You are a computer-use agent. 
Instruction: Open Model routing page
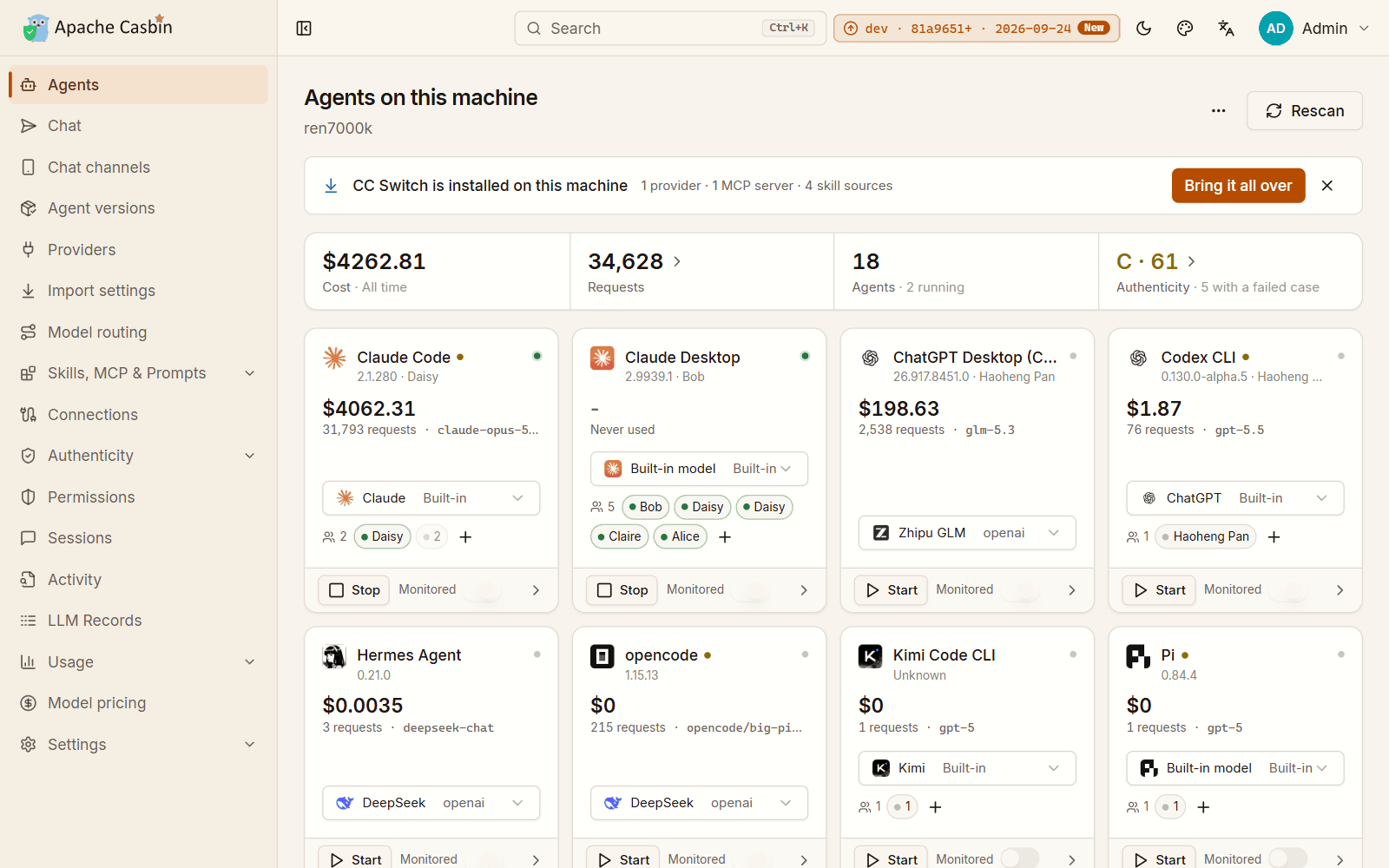pyautogui.click(x=139, y=332)
